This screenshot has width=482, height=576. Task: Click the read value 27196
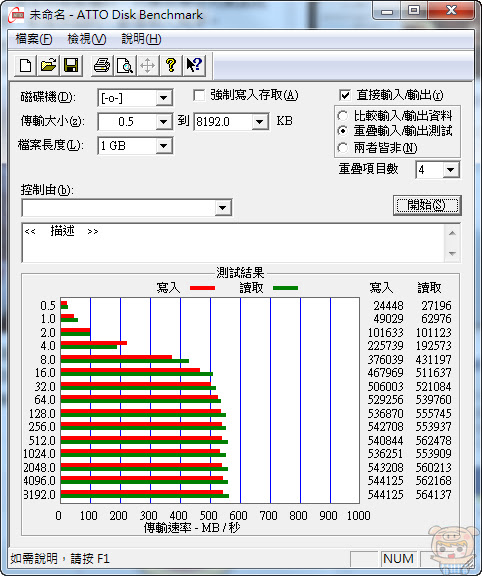tap(436, 306)
